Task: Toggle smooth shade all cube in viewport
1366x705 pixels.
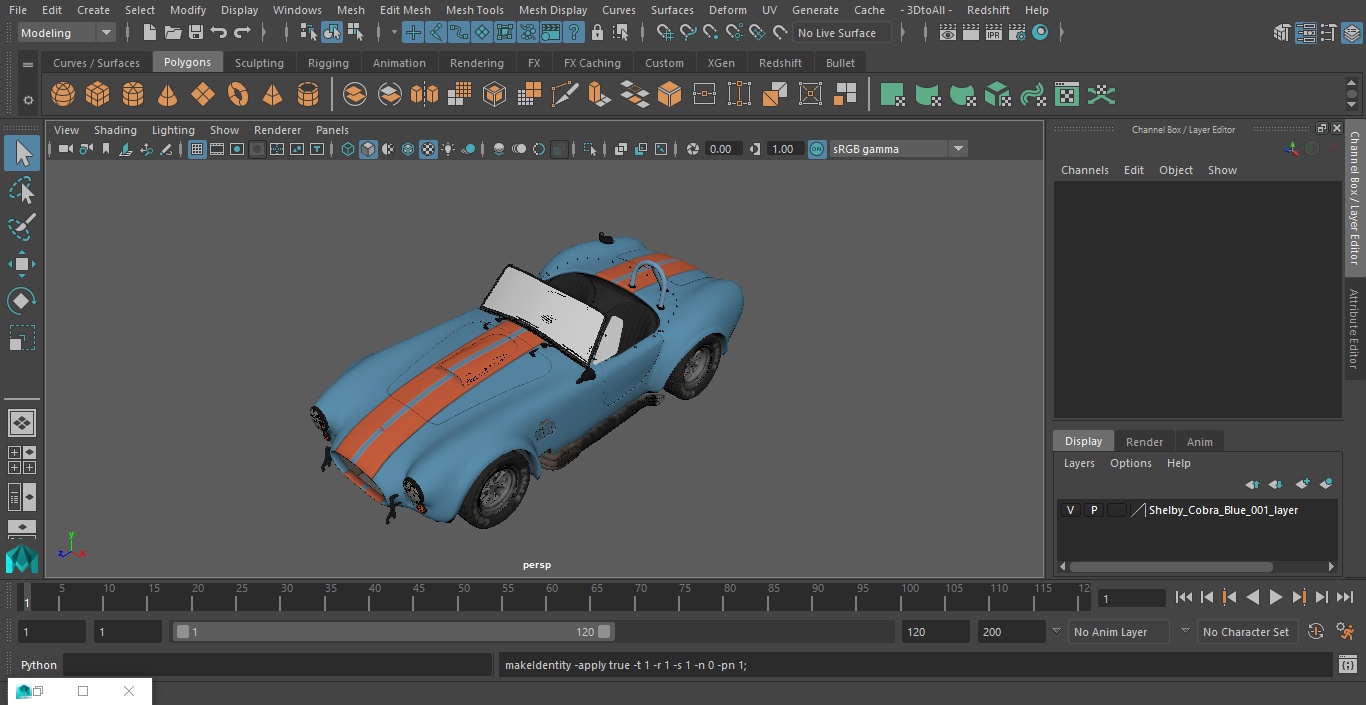Action: click(368, 149)
